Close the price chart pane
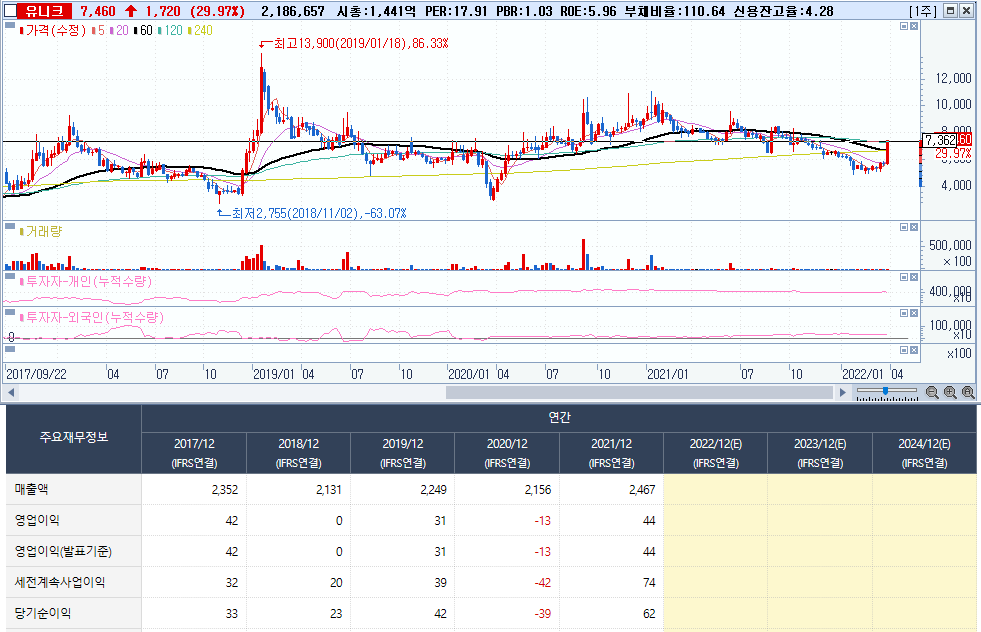Viewport: 981px width, 632px height. tap(914, 26)
